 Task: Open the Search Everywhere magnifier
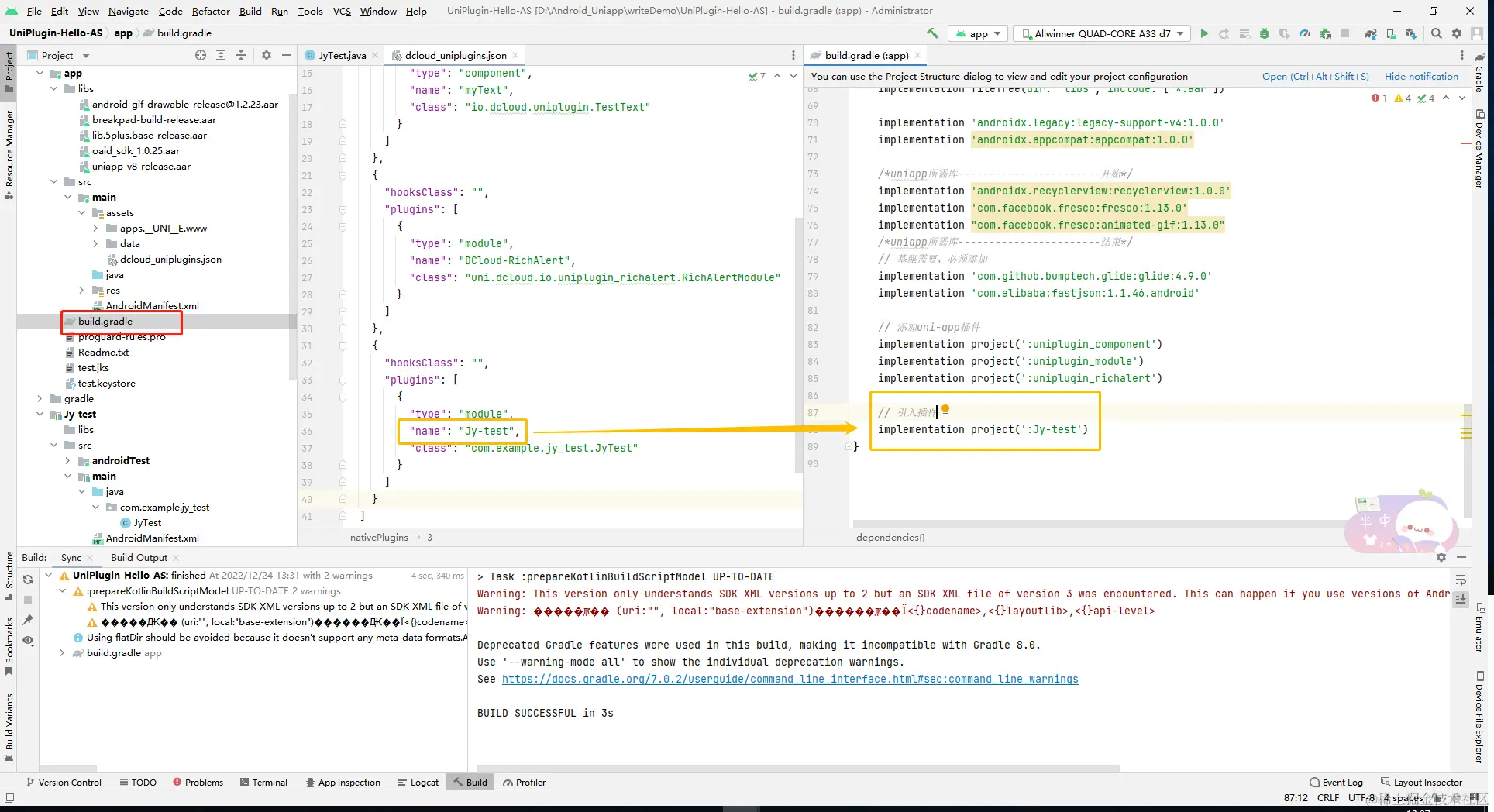[x=1437, y=33]
